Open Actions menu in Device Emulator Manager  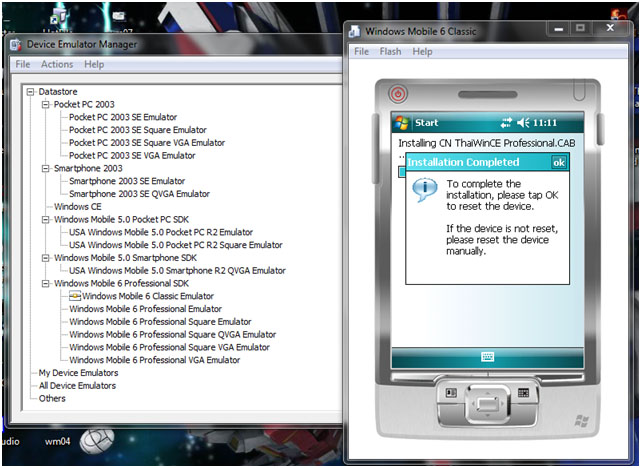[57, 64]
